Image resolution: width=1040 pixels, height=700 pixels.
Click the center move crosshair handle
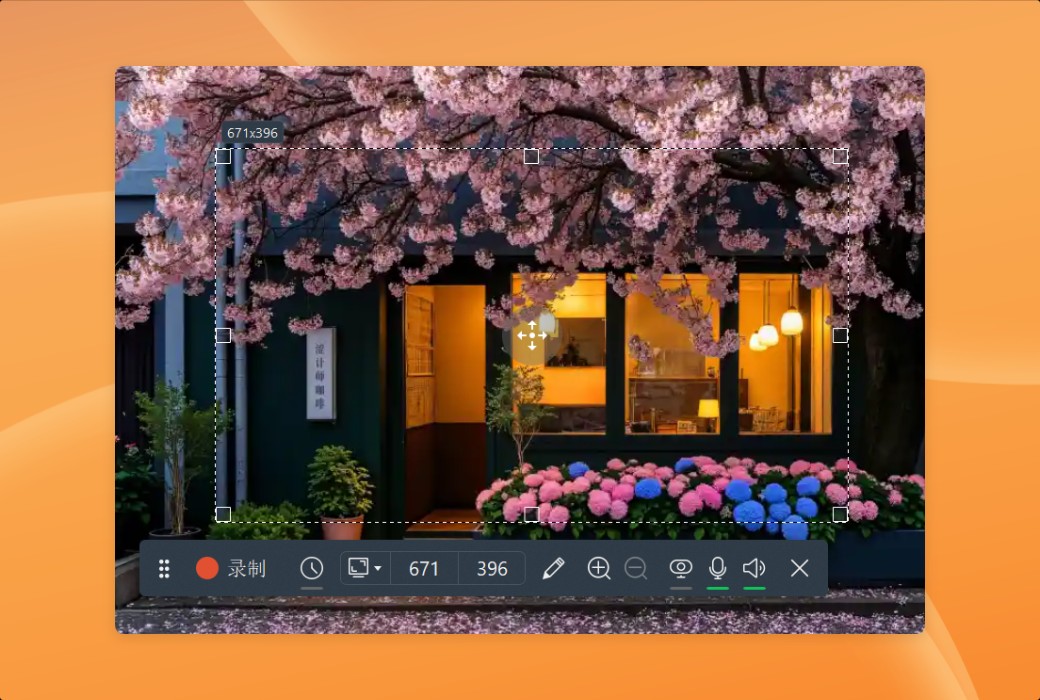[x=531, y=334]
